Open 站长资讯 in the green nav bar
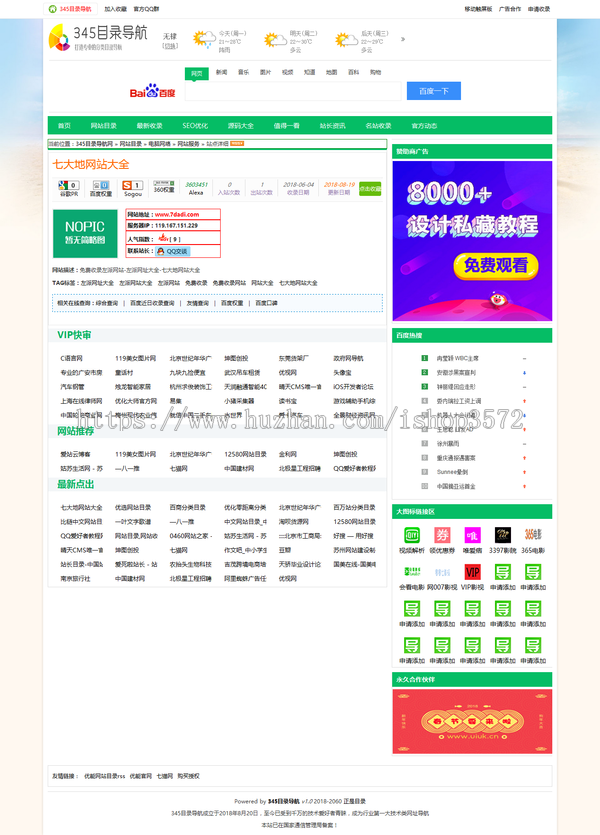Image resolution: width=600 pixels, height=835 pixels. tap(332, 126)
